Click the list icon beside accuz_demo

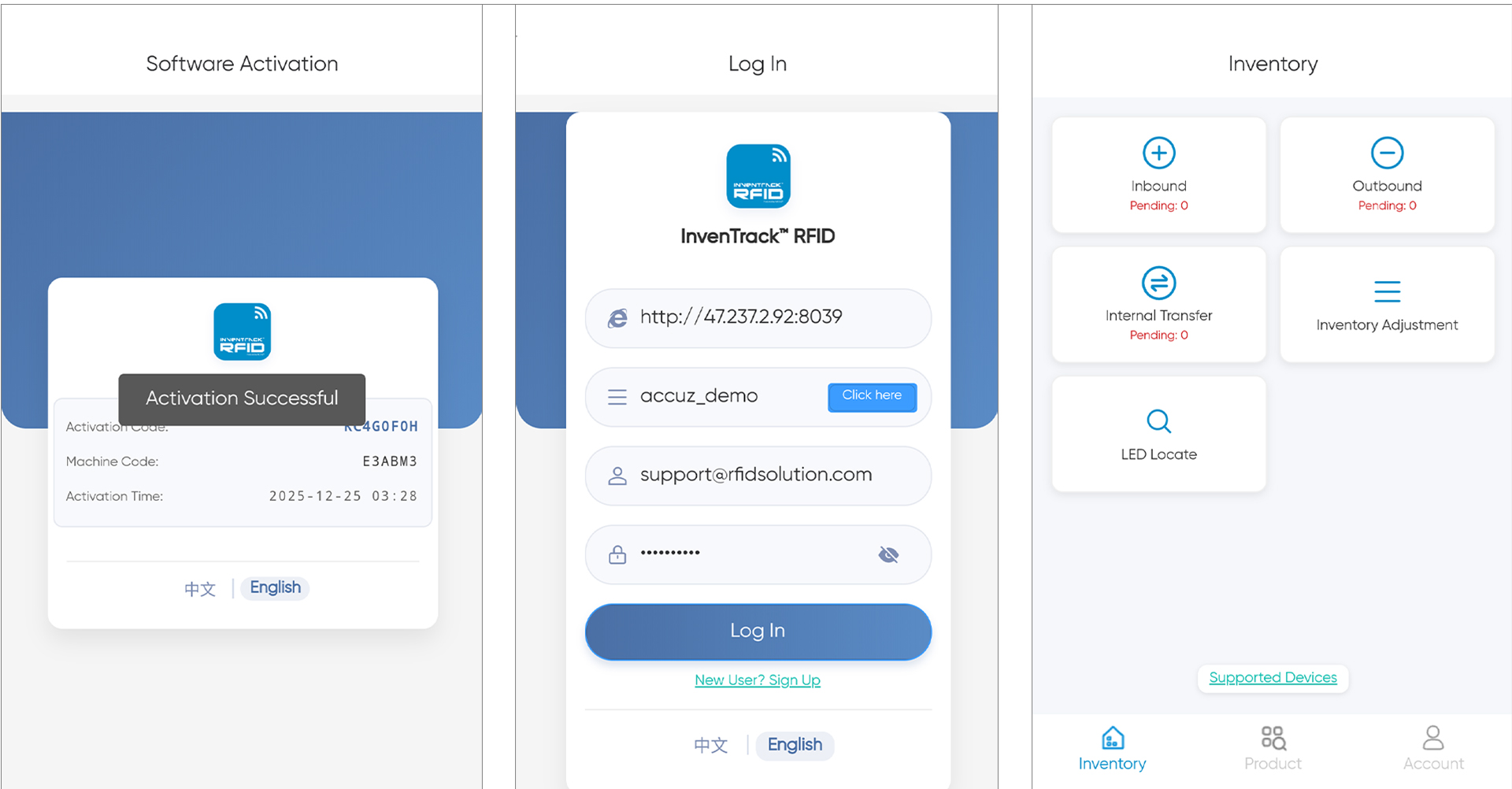(617, 397)
